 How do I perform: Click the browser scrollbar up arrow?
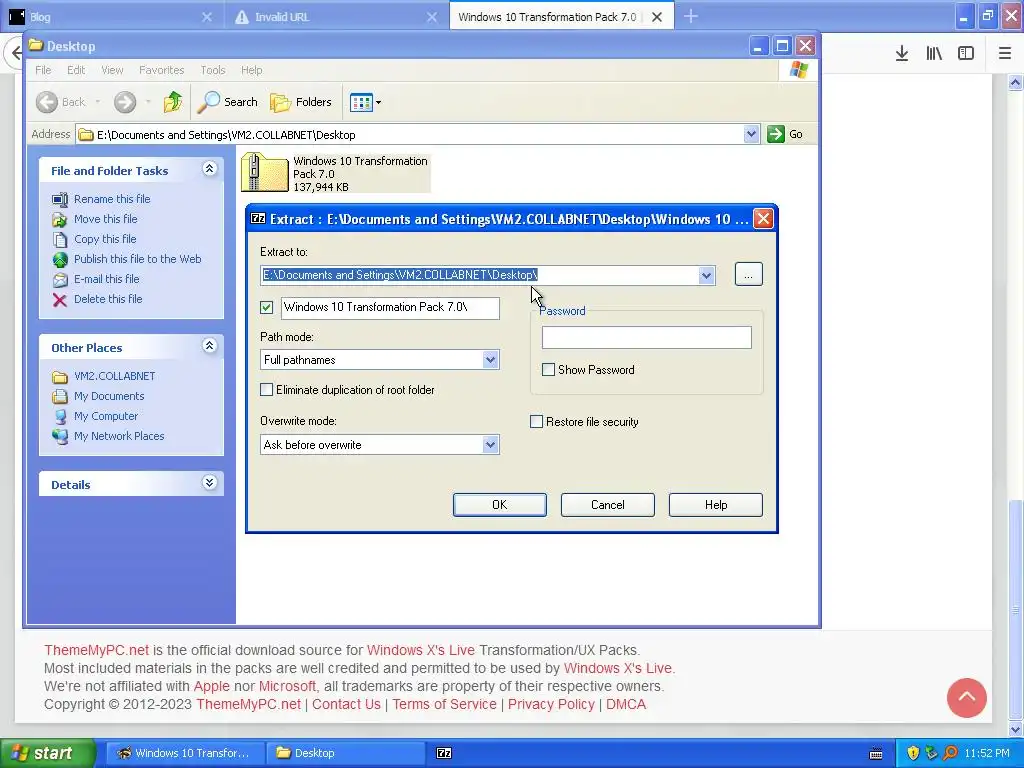[1015, 82]
